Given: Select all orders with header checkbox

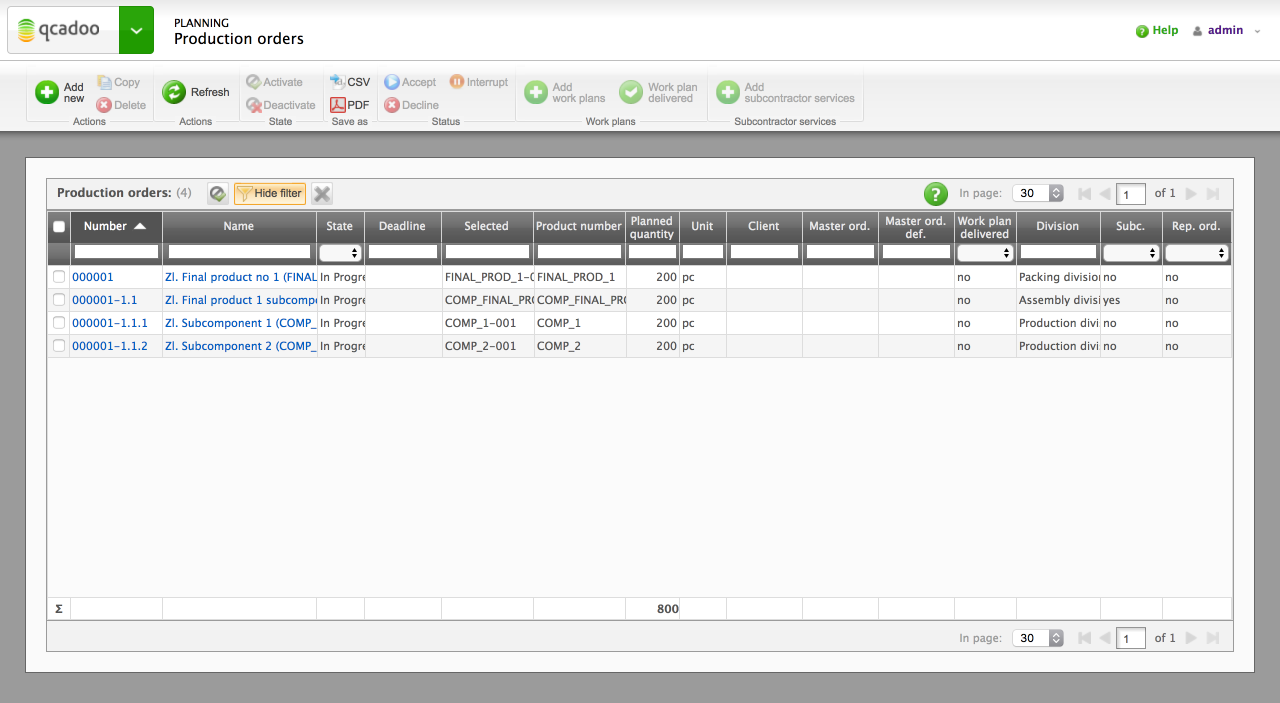Looking at the screenshot, I should [57, 226].
